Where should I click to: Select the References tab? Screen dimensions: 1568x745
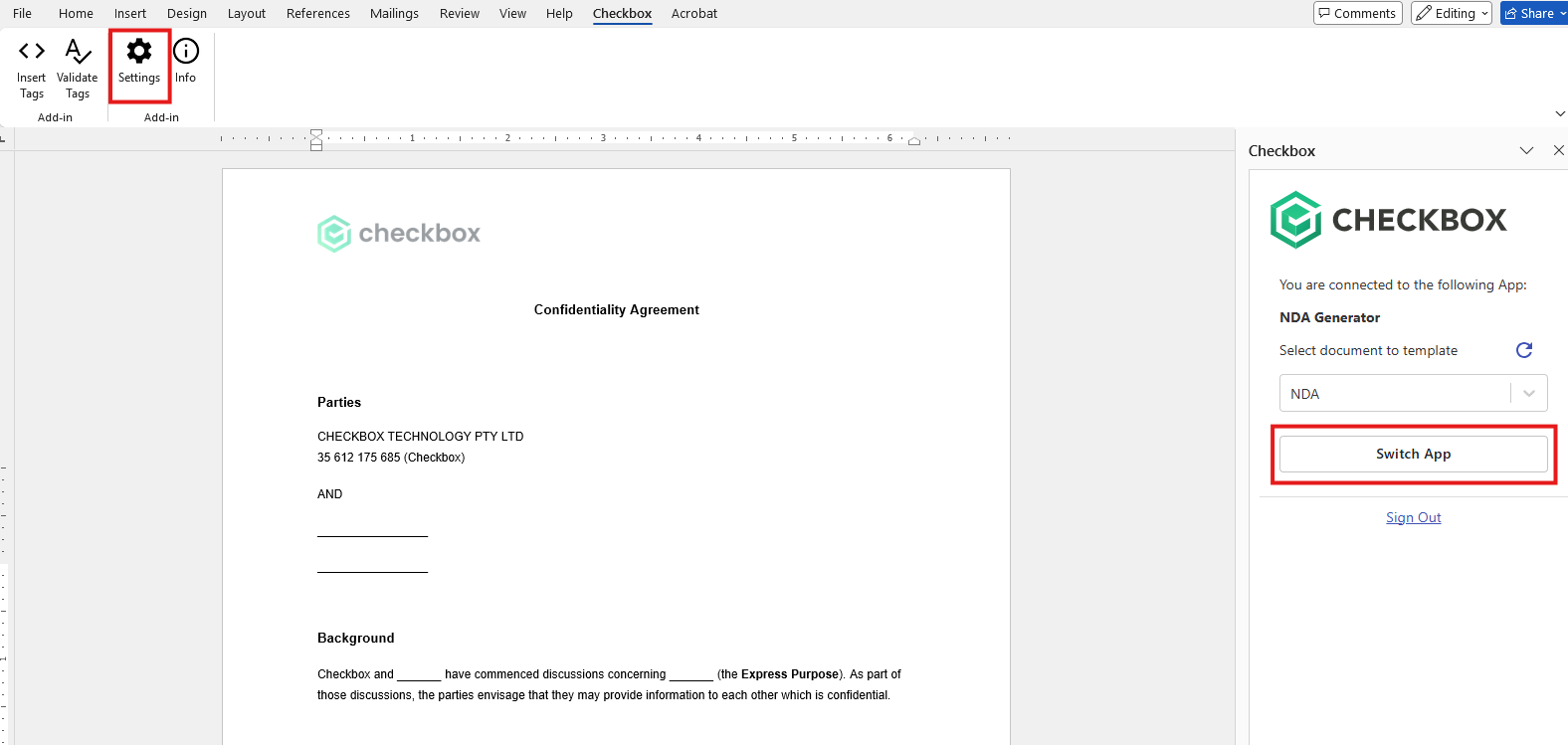point(318,13)
